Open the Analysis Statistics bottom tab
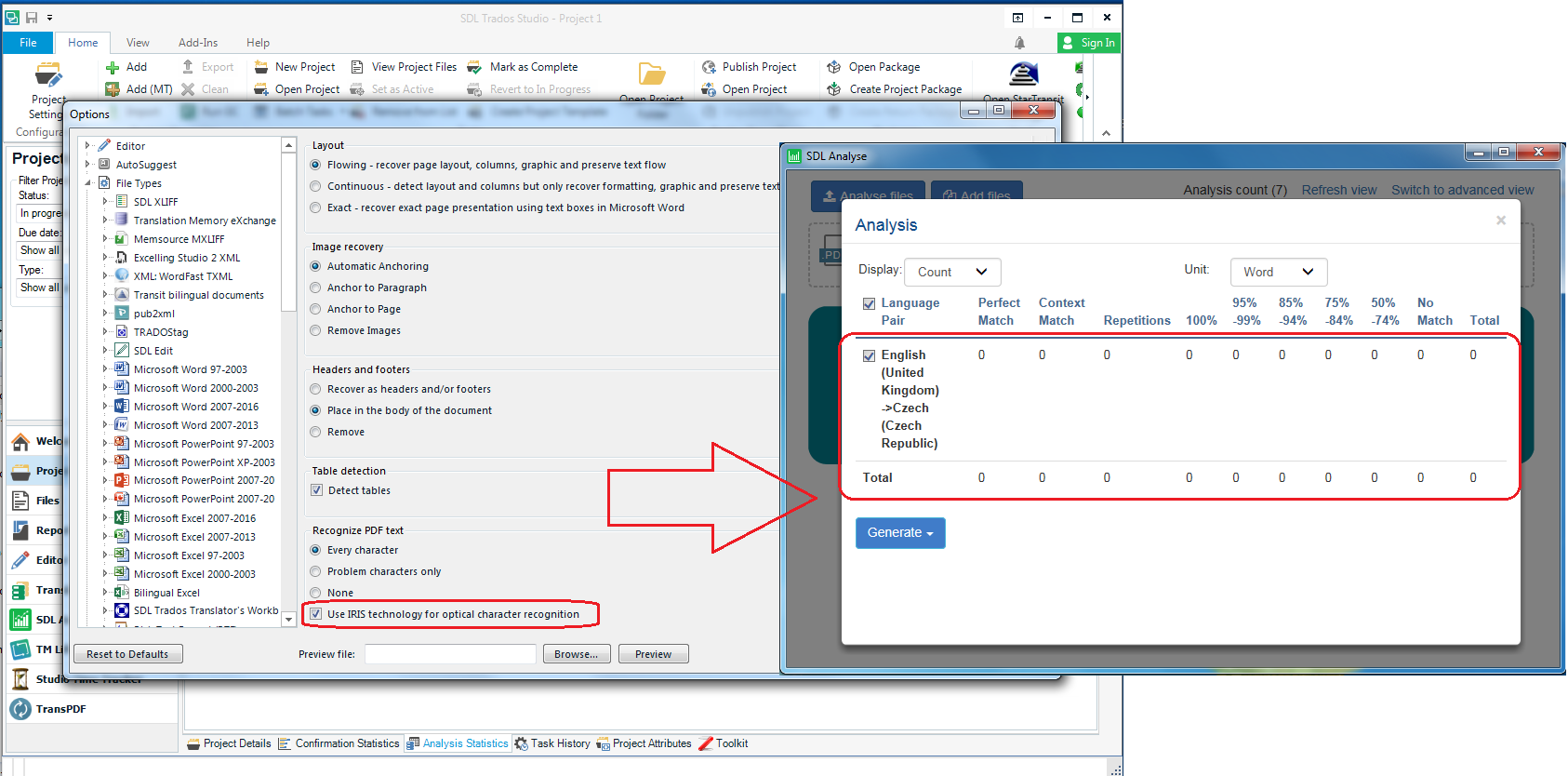Image resolution: width=1568 pixels, height=776 pixels. pyautogui.click(x=465, y=743)
